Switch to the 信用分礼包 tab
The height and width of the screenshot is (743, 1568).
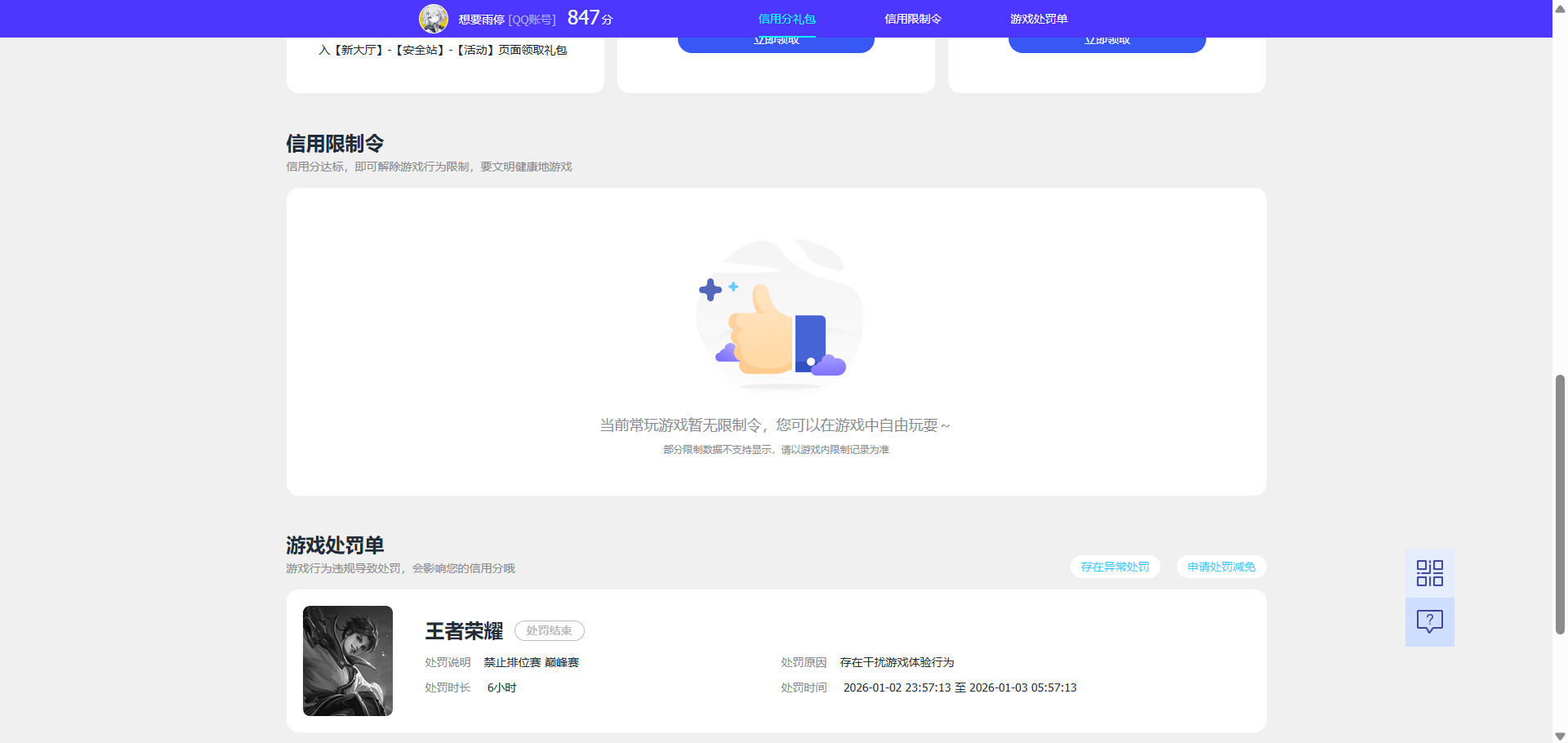(786, 19)
